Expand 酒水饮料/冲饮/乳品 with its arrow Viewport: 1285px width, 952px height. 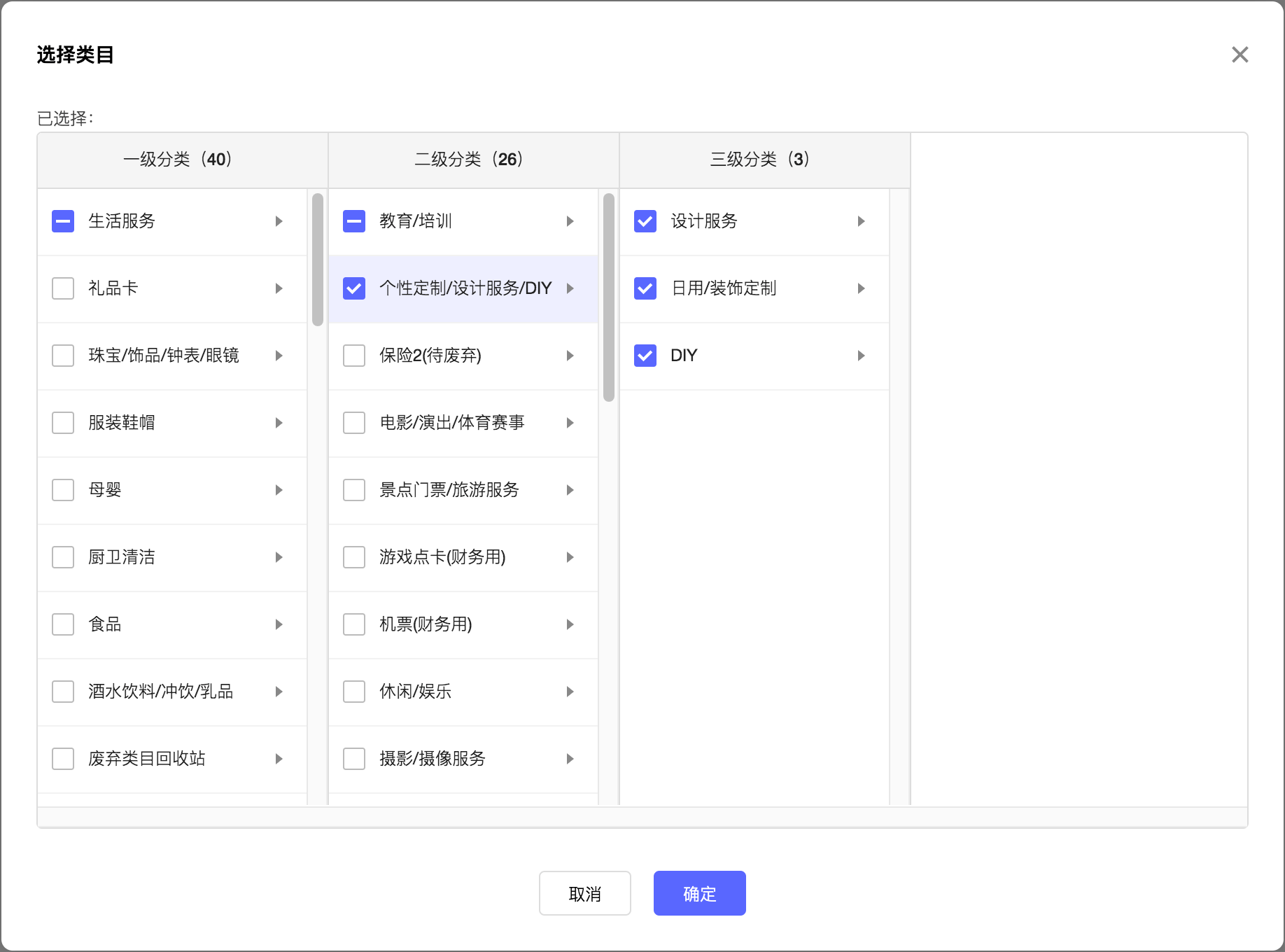pos(279,692)
